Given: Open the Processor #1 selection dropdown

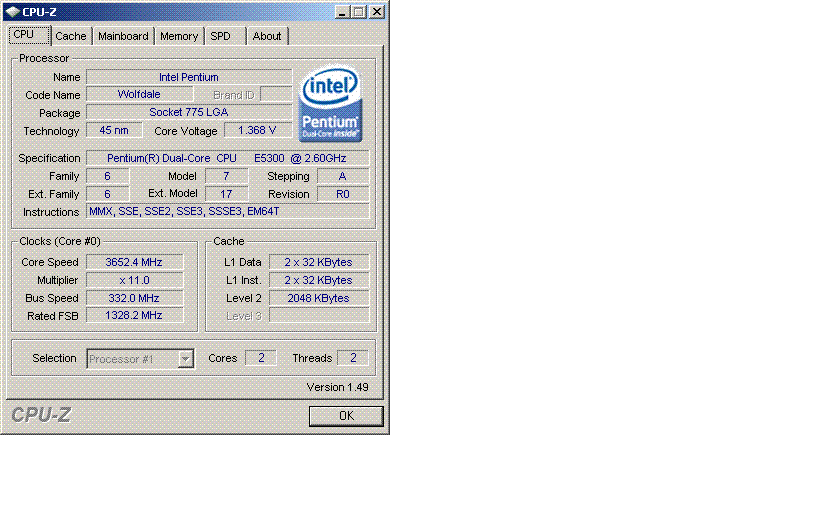Looking at the screenshot, I should pos(140,359).
